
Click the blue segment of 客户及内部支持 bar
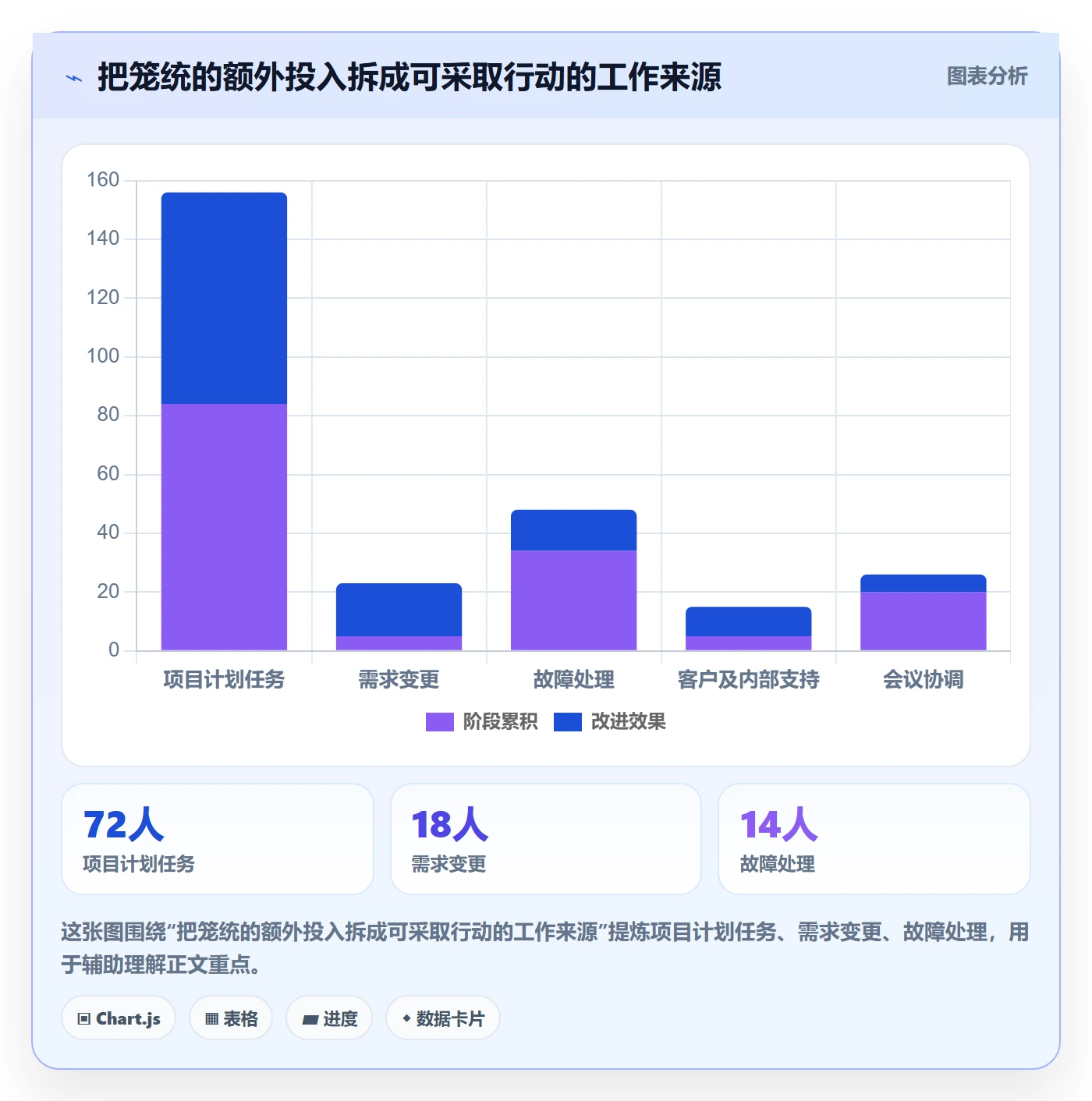pos(748,621)
